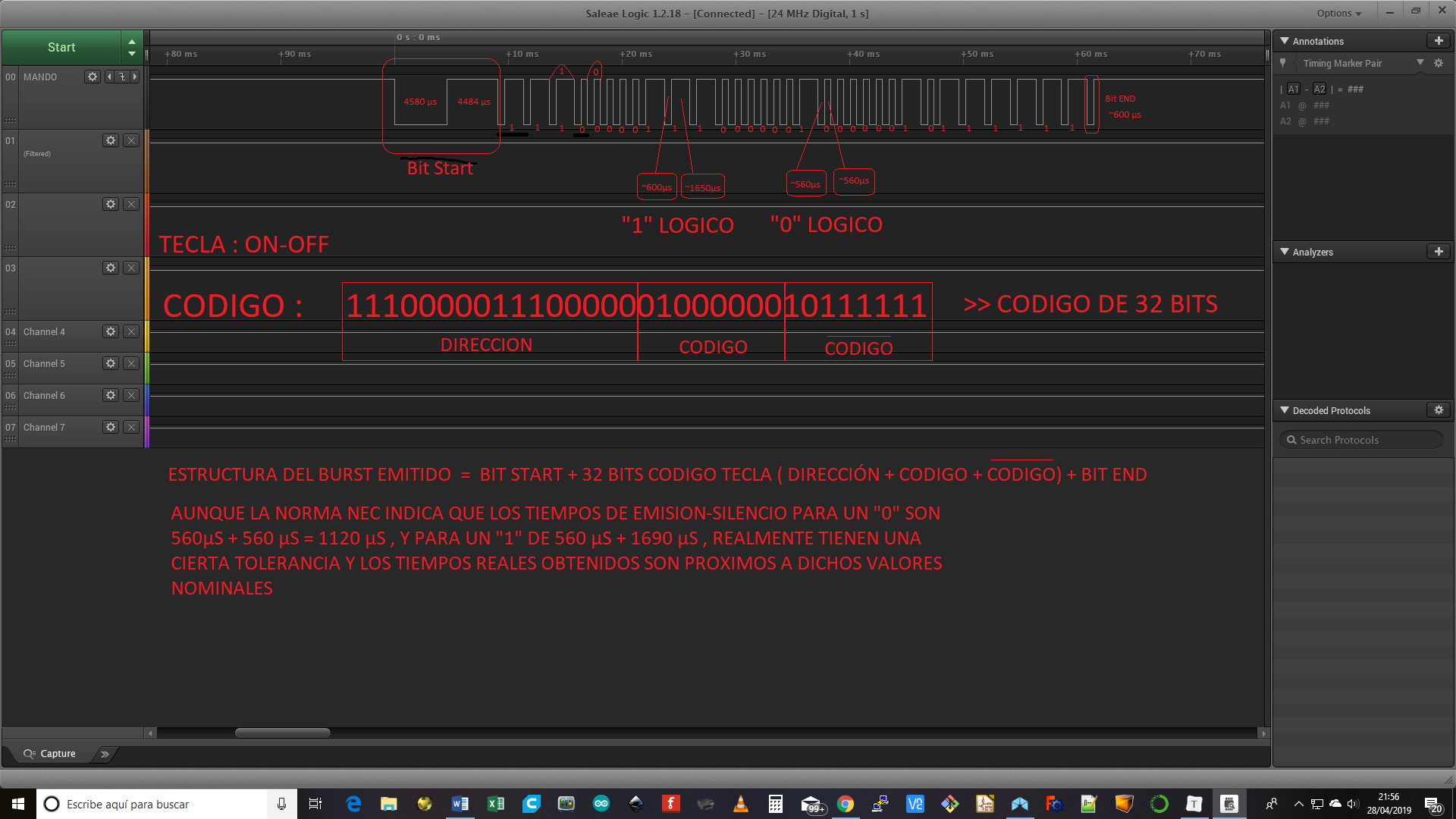Collapse the Analyzers panel

(x=1285, y=252)
